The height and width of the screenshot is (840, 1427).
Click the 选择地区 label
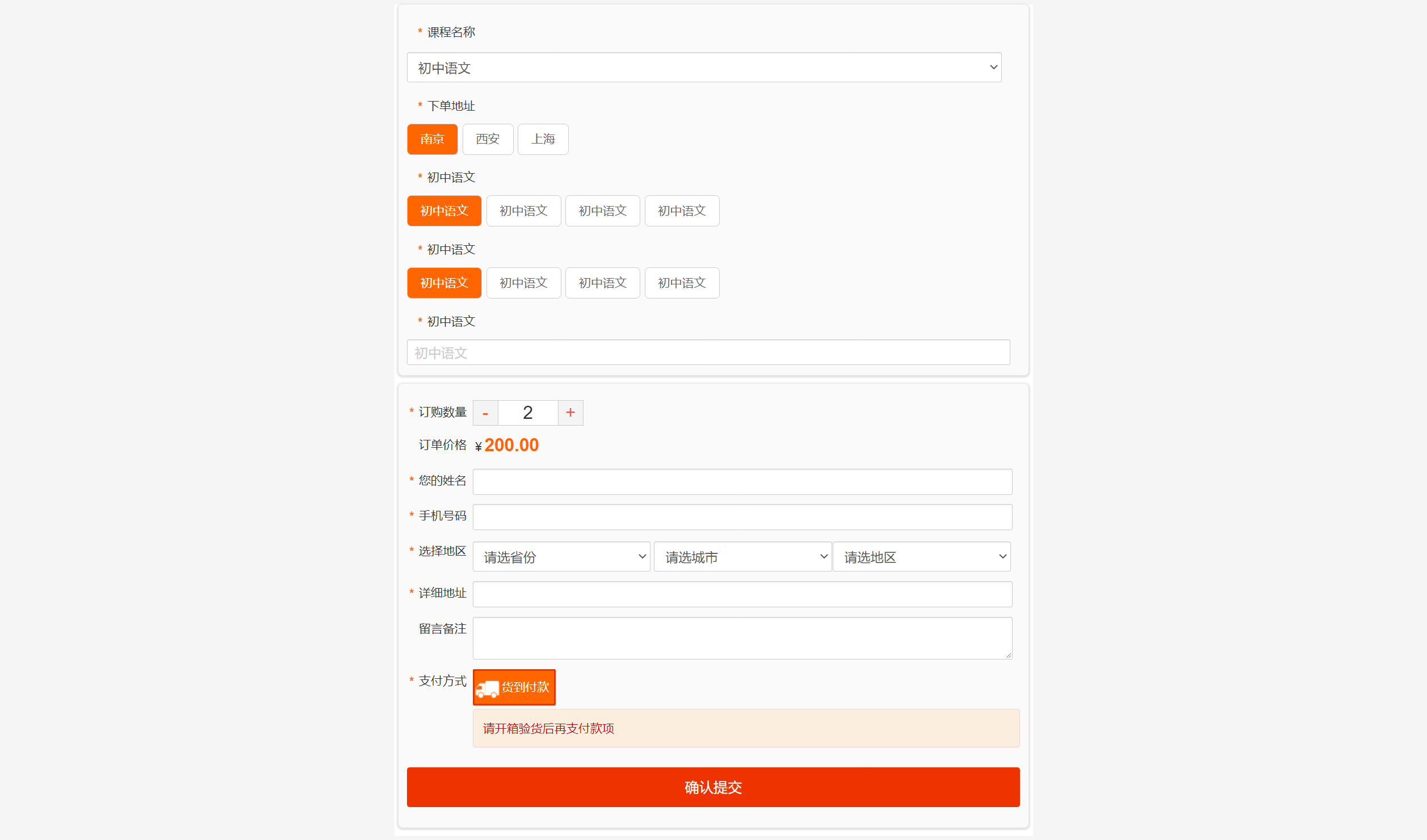(x=443, y=551)
